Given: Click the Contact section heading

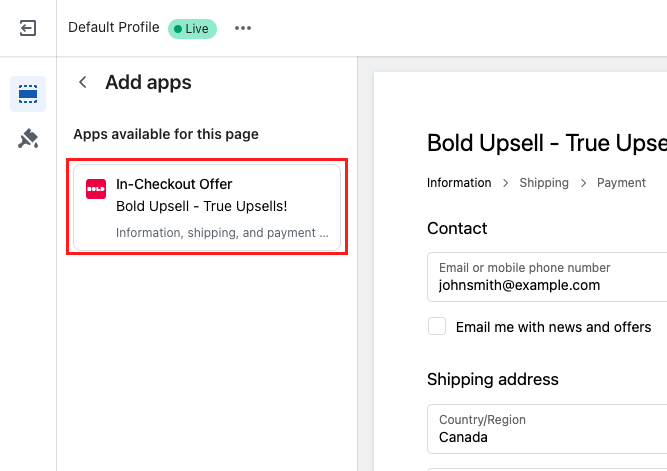Looking at the screenshot, I should pyautogui.click(x=457, y=228).
